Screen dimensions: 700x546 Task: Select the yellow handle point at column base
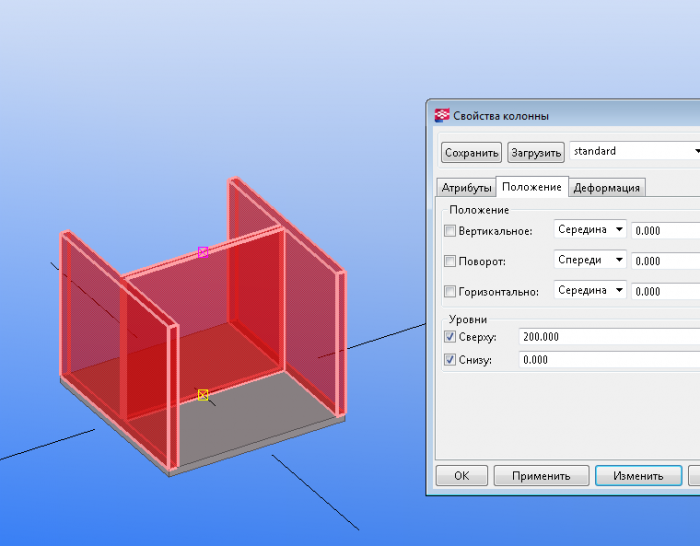click(203, 395)
